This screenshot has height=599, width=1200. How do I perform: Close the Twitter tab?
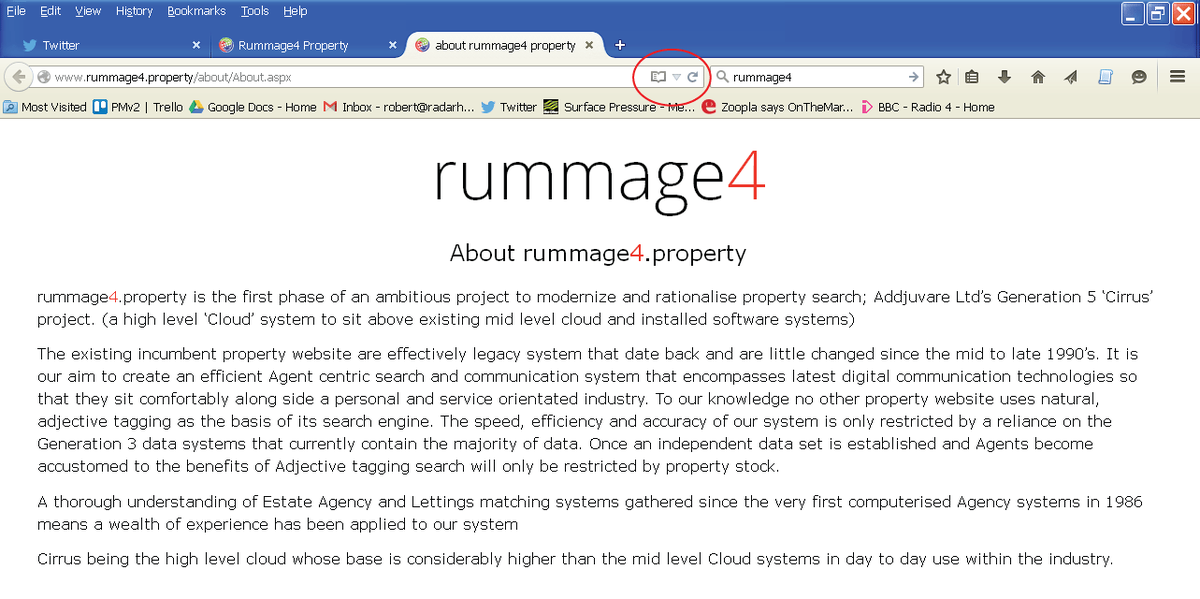tap(196, 45)
